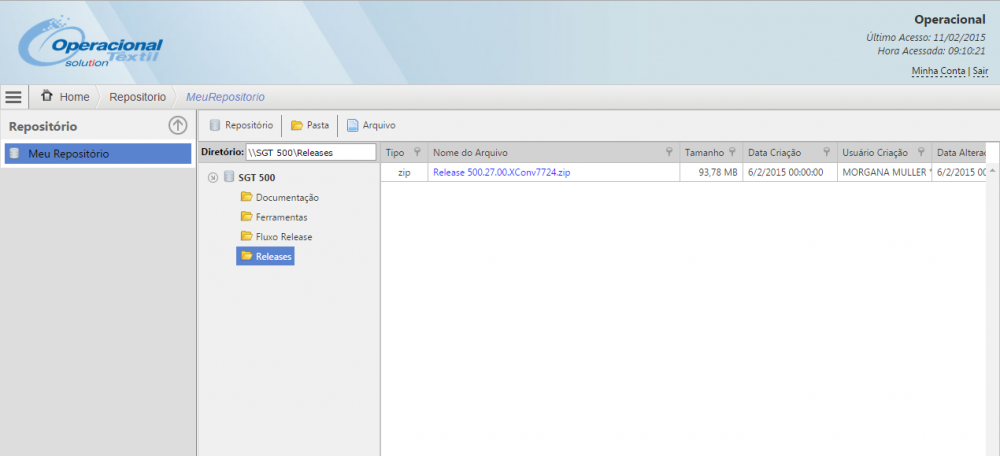This screenshot has height=456, width=1000.
Task: Open the hamburger menu icon
Action: 13,97
